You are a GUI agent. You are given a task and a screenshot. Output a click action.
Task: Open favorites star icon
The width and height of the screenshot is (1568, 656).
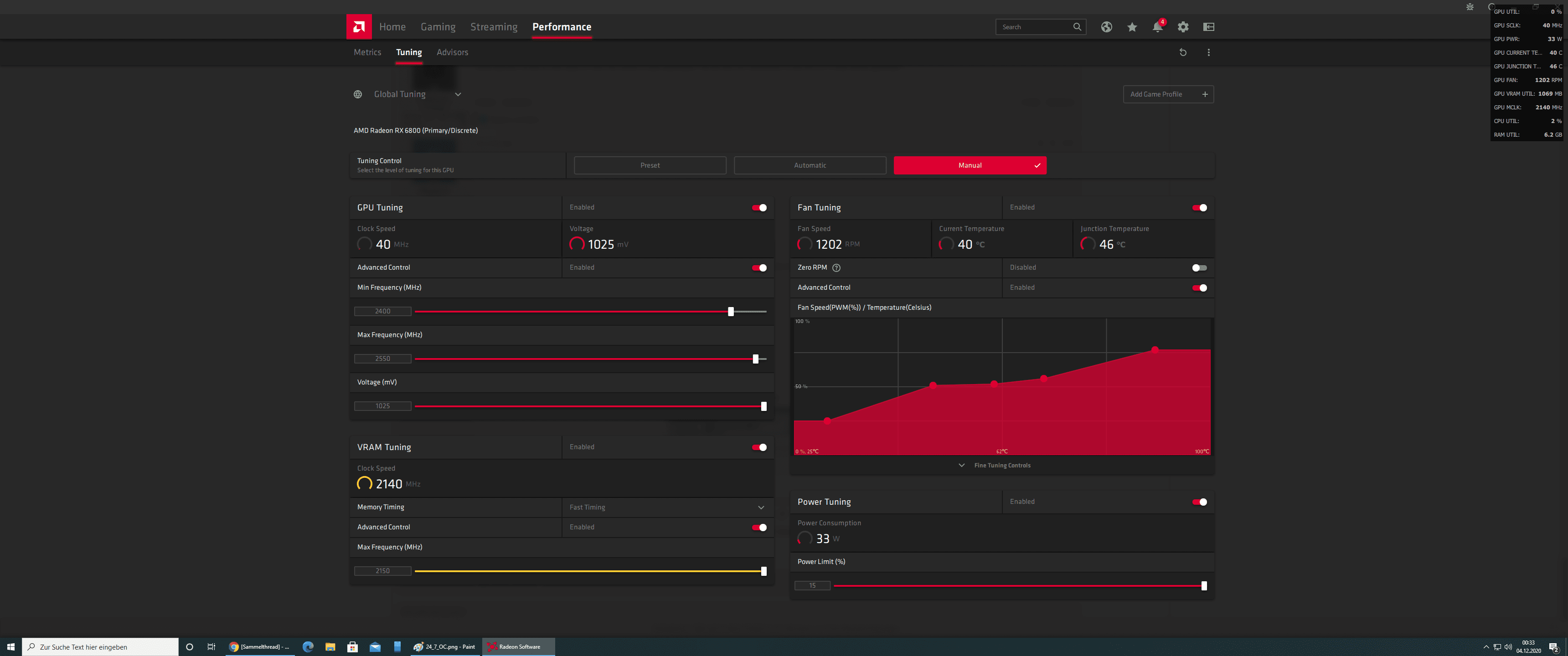[x=1132, y=27]
